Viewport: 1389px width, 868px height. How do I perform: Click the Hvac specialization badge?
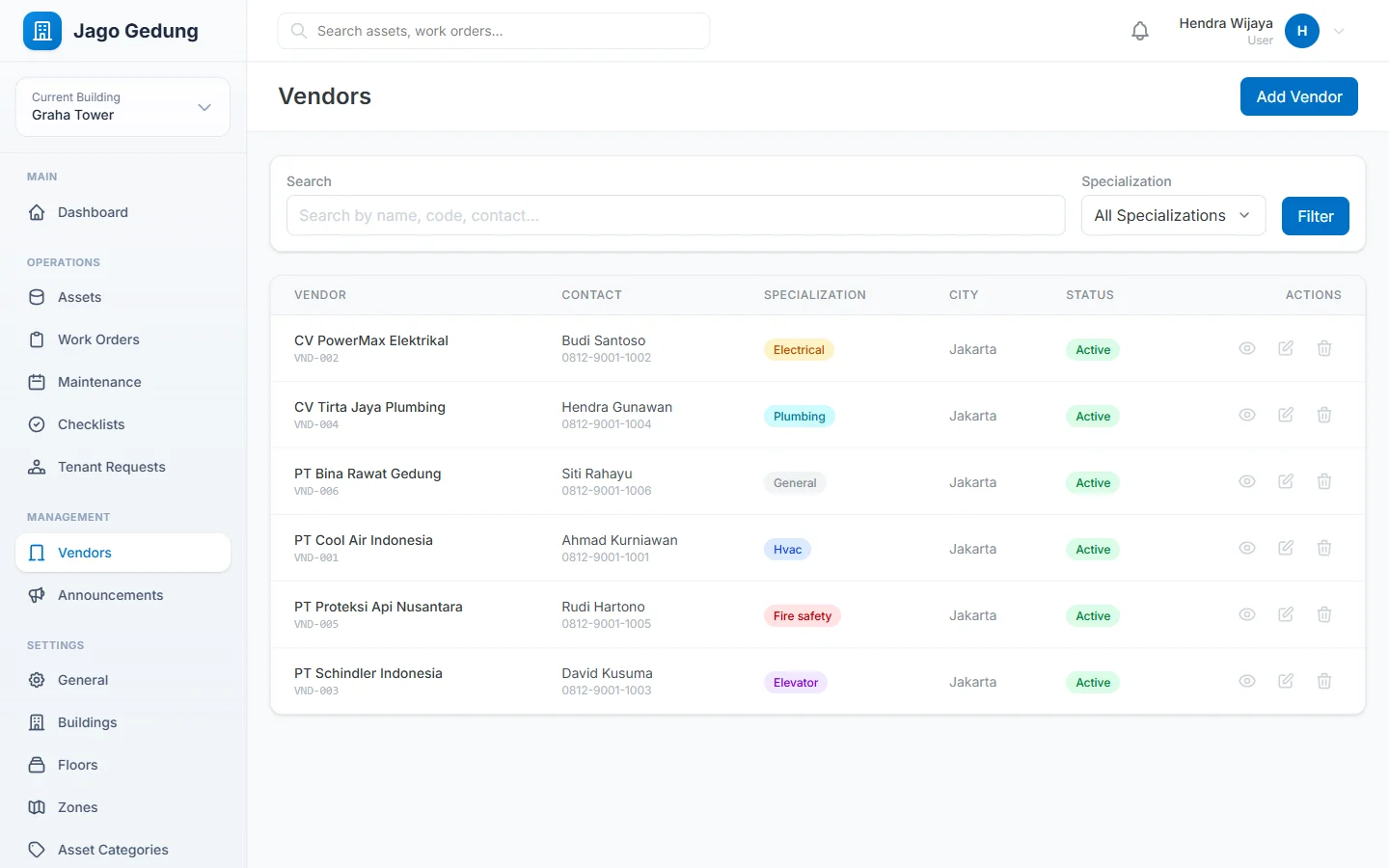[787, 550]
